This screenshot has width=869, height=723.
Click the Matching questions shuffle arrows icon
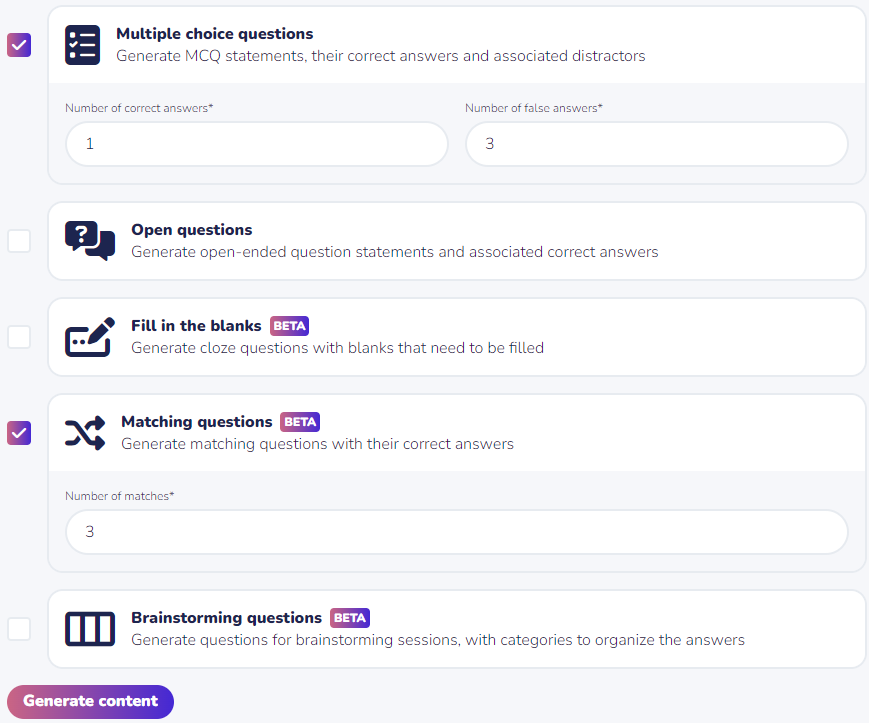[x=85, y=433]
